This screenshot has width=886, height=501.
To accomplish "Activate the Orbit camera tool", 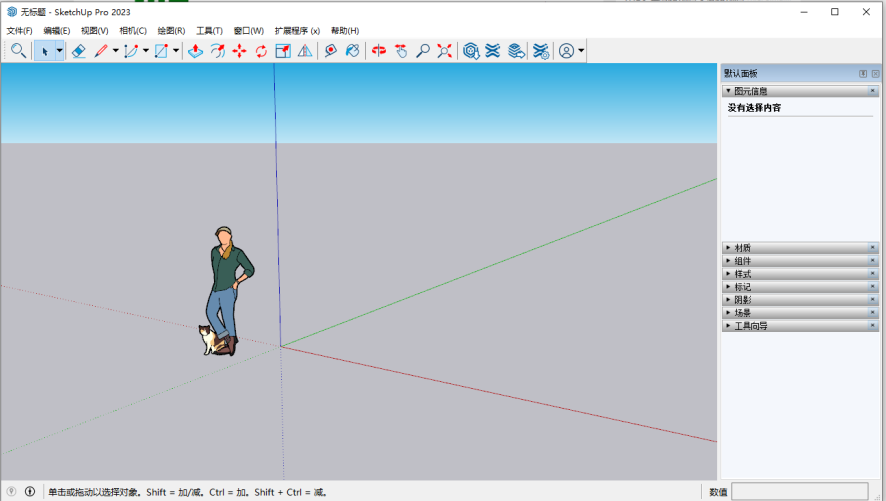I will [379, 51].
